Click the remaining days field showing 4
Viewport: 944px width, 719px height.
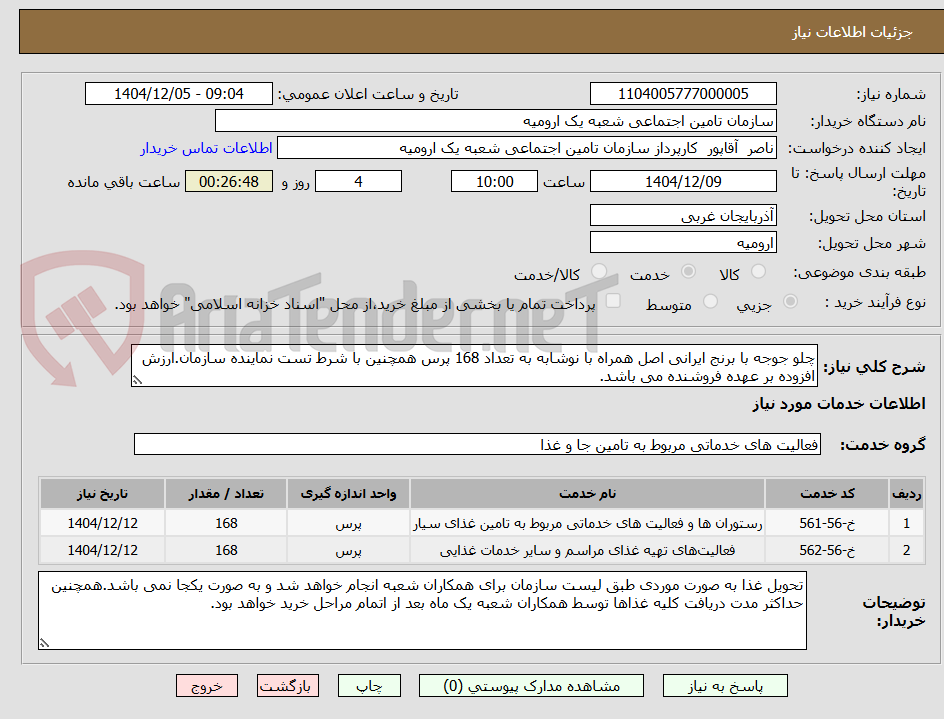[x=358, y=181]
